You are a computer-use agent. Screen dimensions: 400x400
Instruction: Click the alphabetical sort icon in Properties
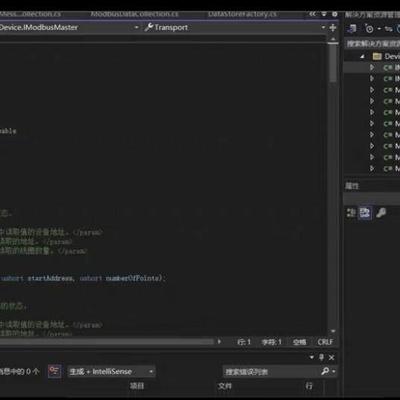[x=365, y=213]
